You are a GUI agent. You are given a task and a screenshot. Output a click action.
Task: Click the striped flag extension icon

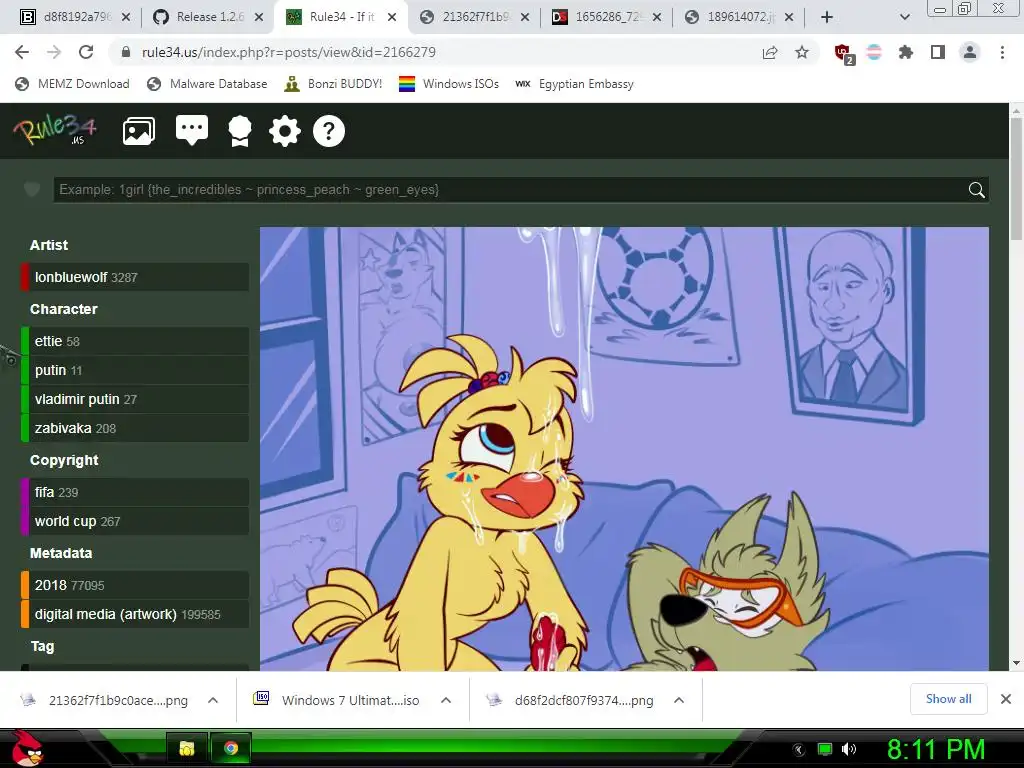[x=874, y=52]
